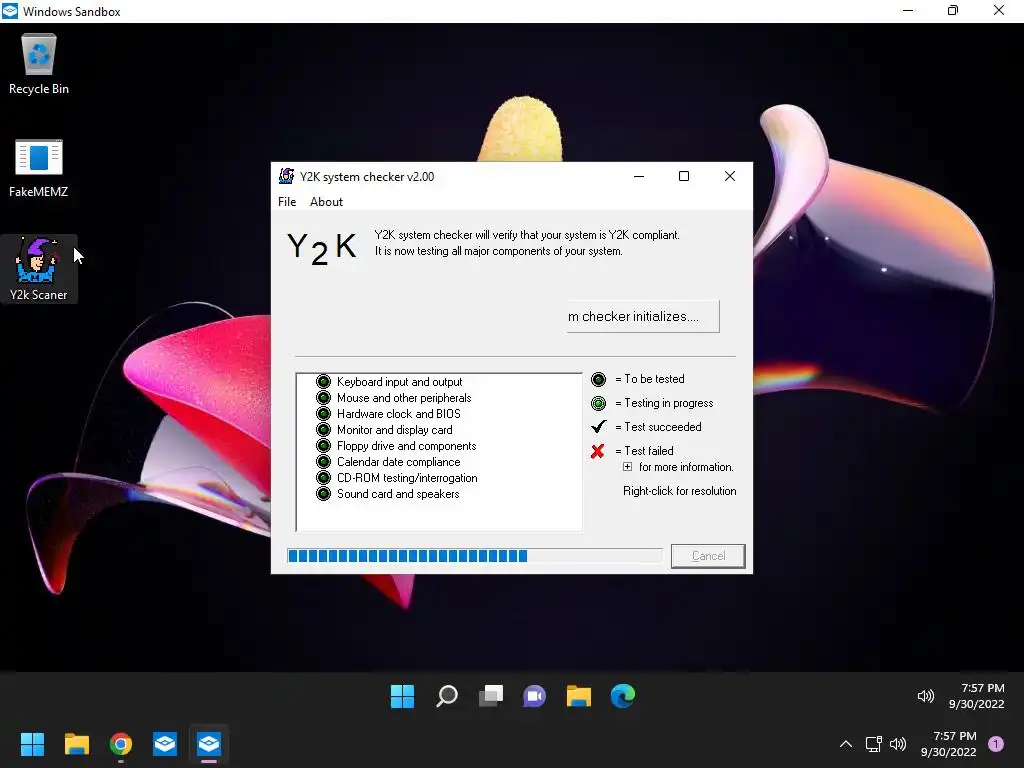The height and width of the screenshot is (768, 1024).
Task: Click the plus expander legend icon
Action: click(x=628, y=467)
